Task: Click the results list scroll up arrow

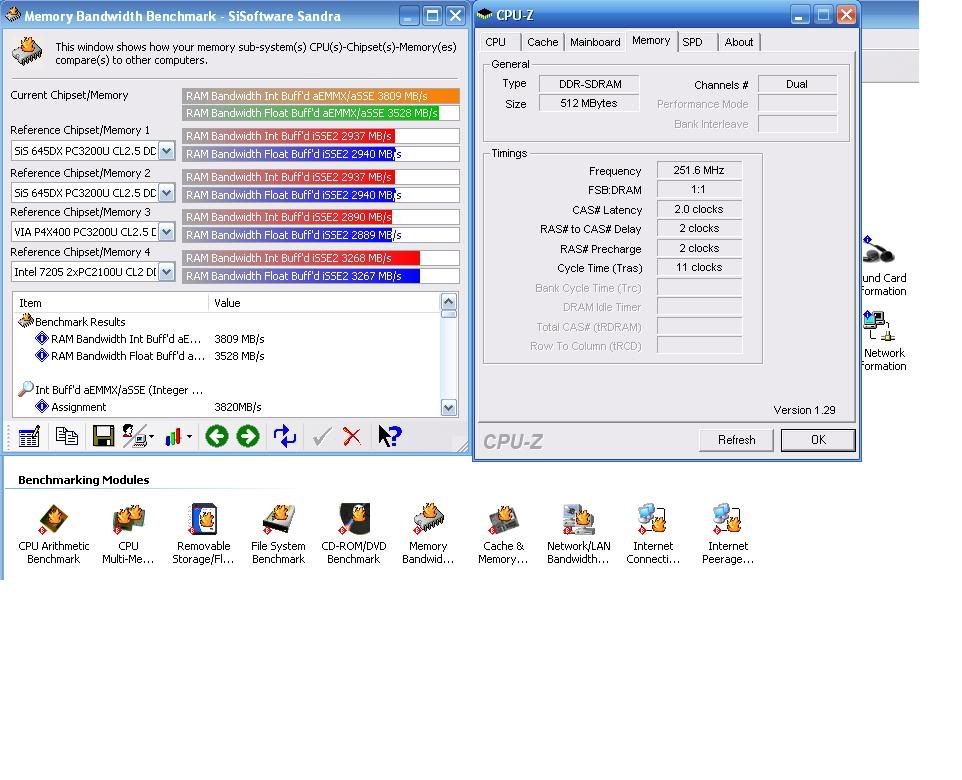Action: [448, 301]
